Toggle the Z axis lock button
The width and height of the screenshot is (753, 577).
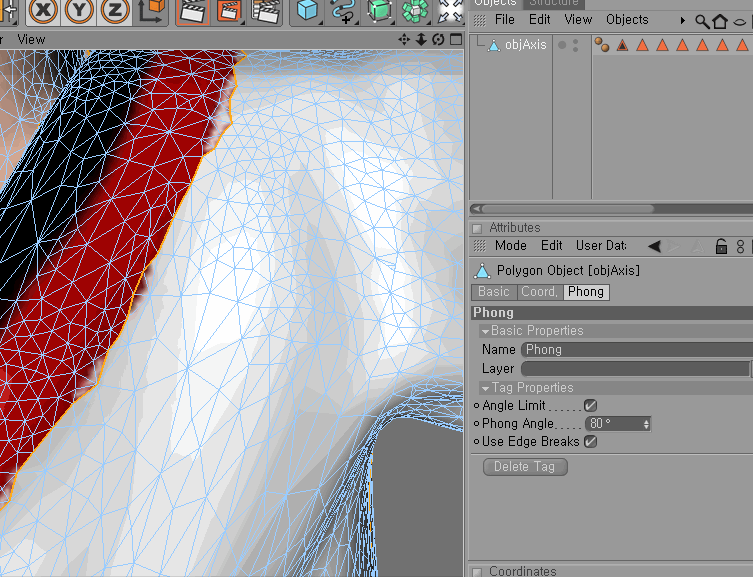(x=116, y=10)
